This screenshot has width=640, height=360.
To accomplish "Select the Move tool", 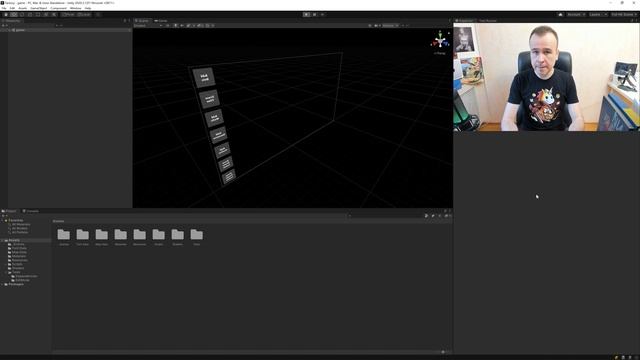I will click(13, 14).
